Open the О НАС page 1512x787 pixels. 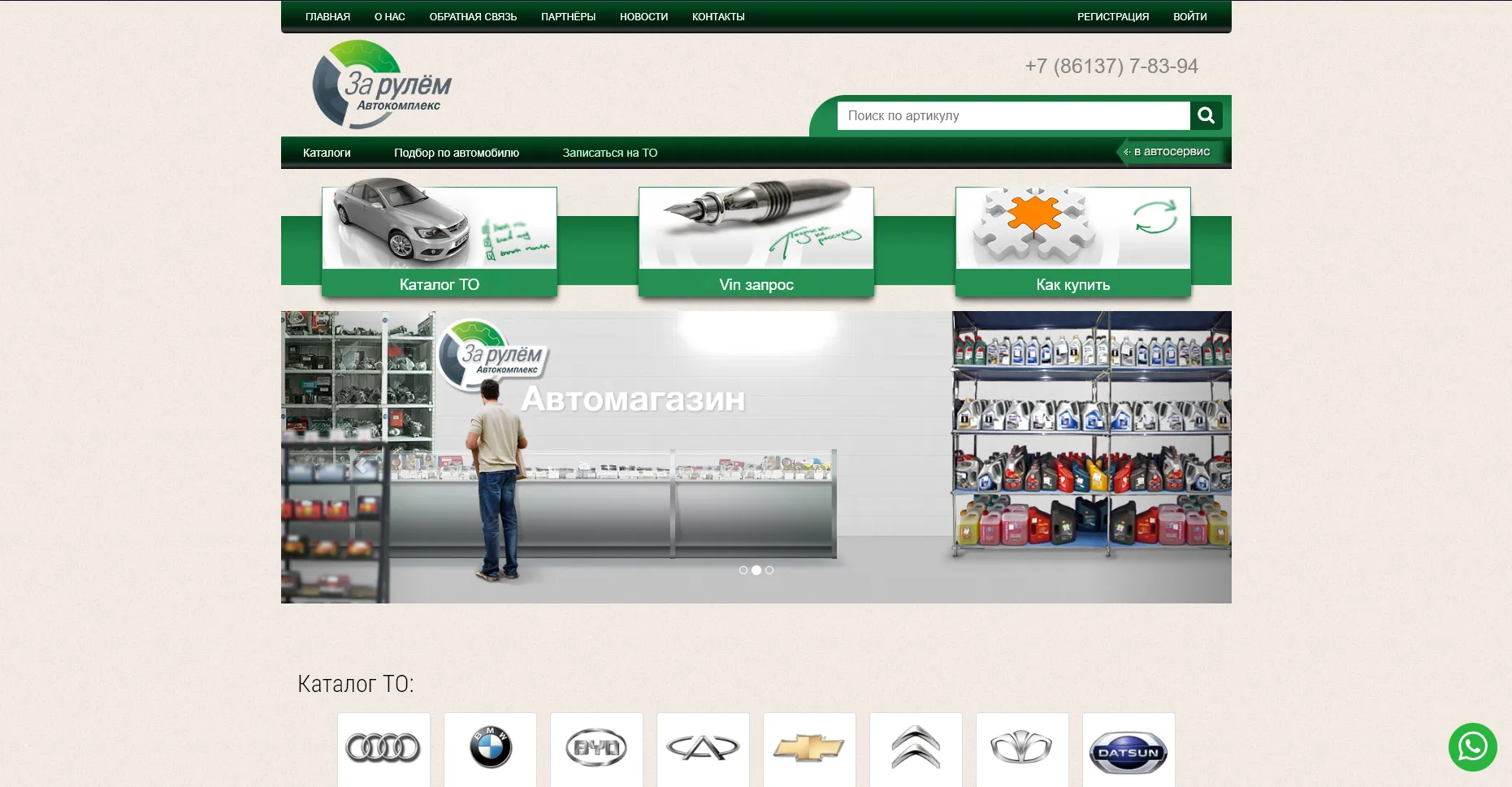(x=389, y=16)
